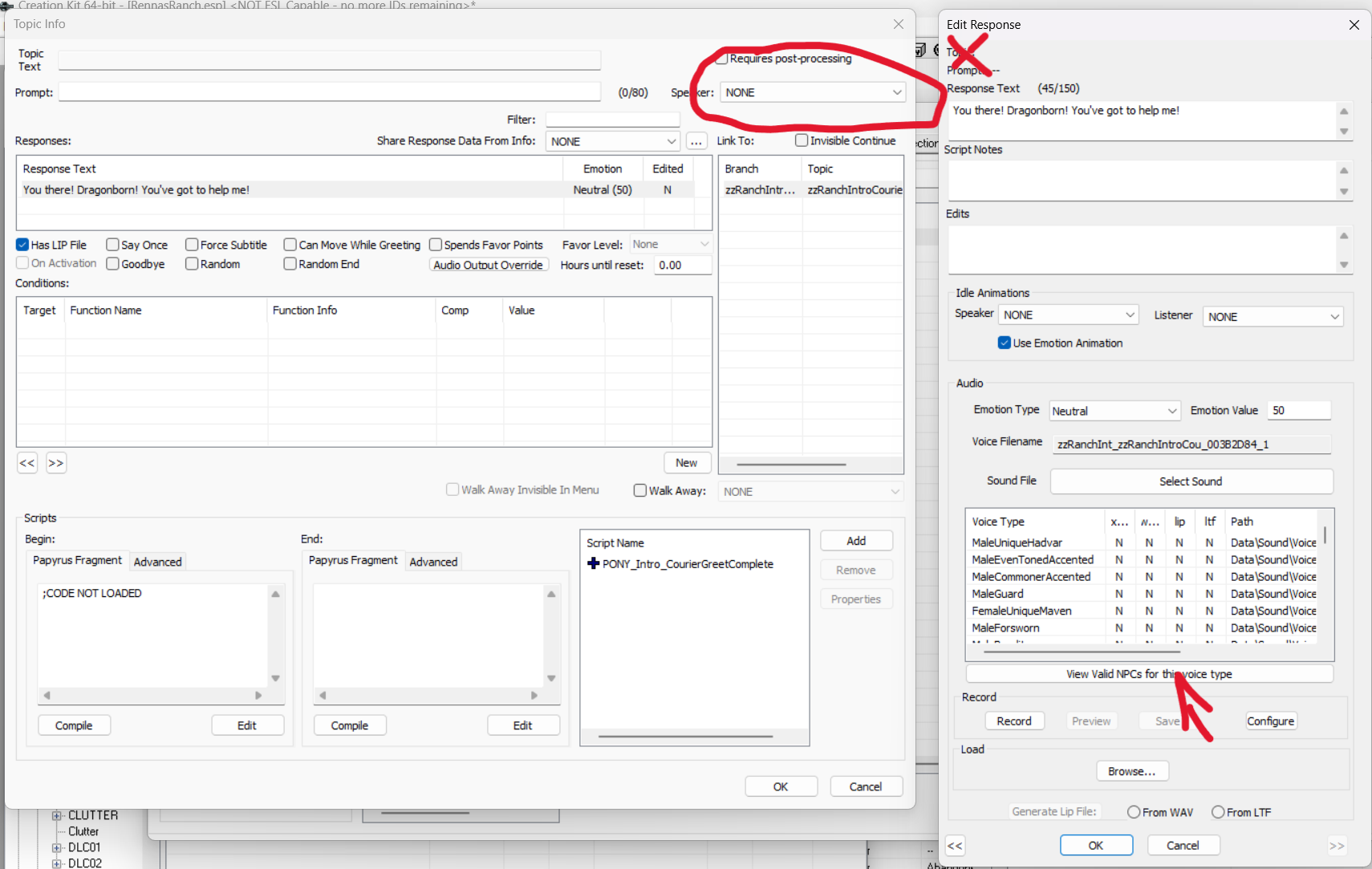Viewport: 1372px width, 869px height.
Task: Close the Topic Info dialog
Action: (899, 24)
